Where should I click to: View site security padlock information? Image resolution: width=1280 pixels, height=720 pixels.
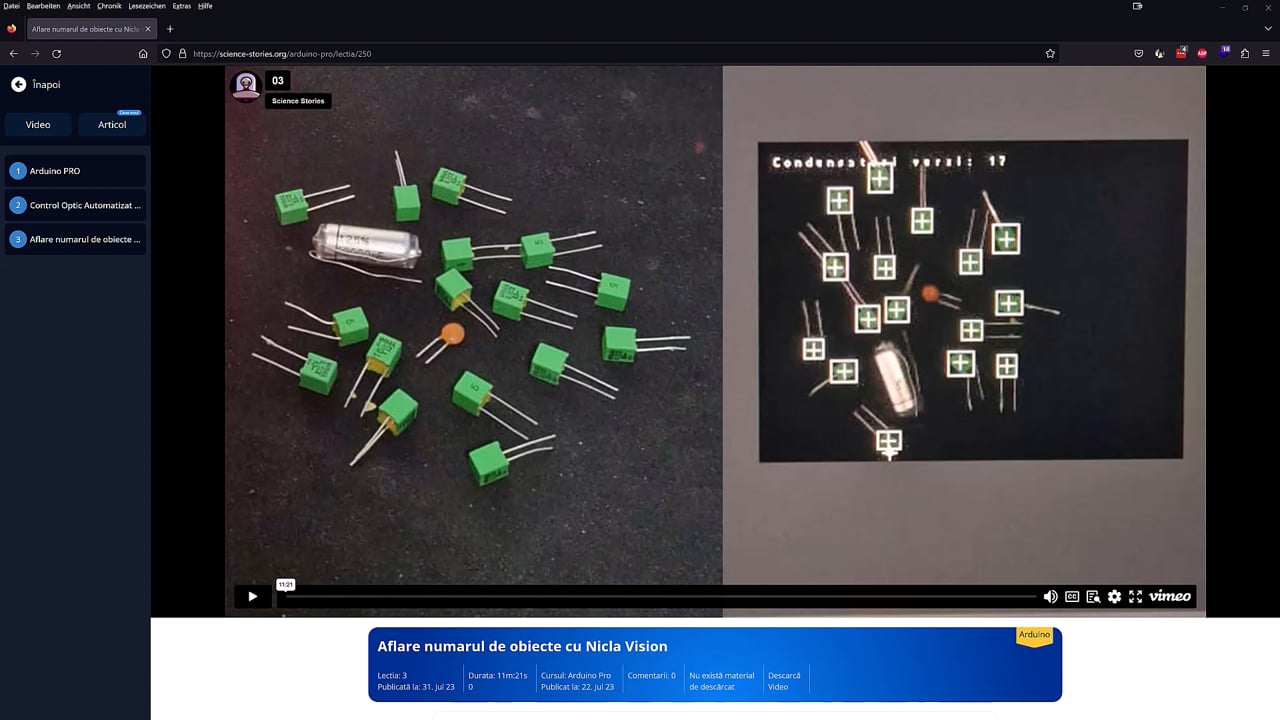coord(183,53)
